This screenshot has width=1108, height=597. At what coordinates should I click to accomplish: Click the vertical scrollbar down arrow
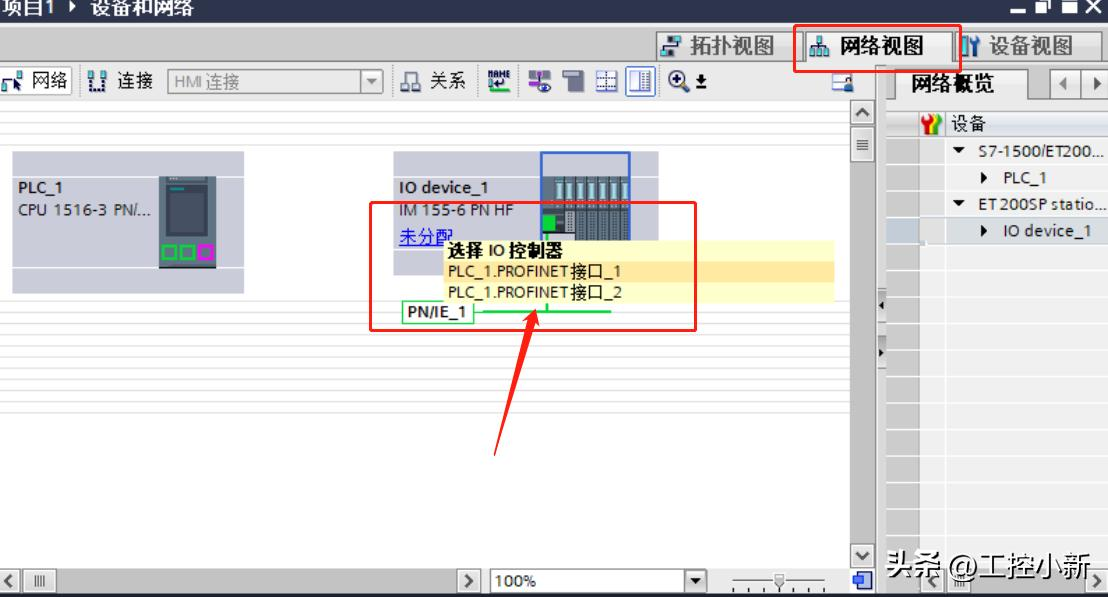tap(862, 555)
